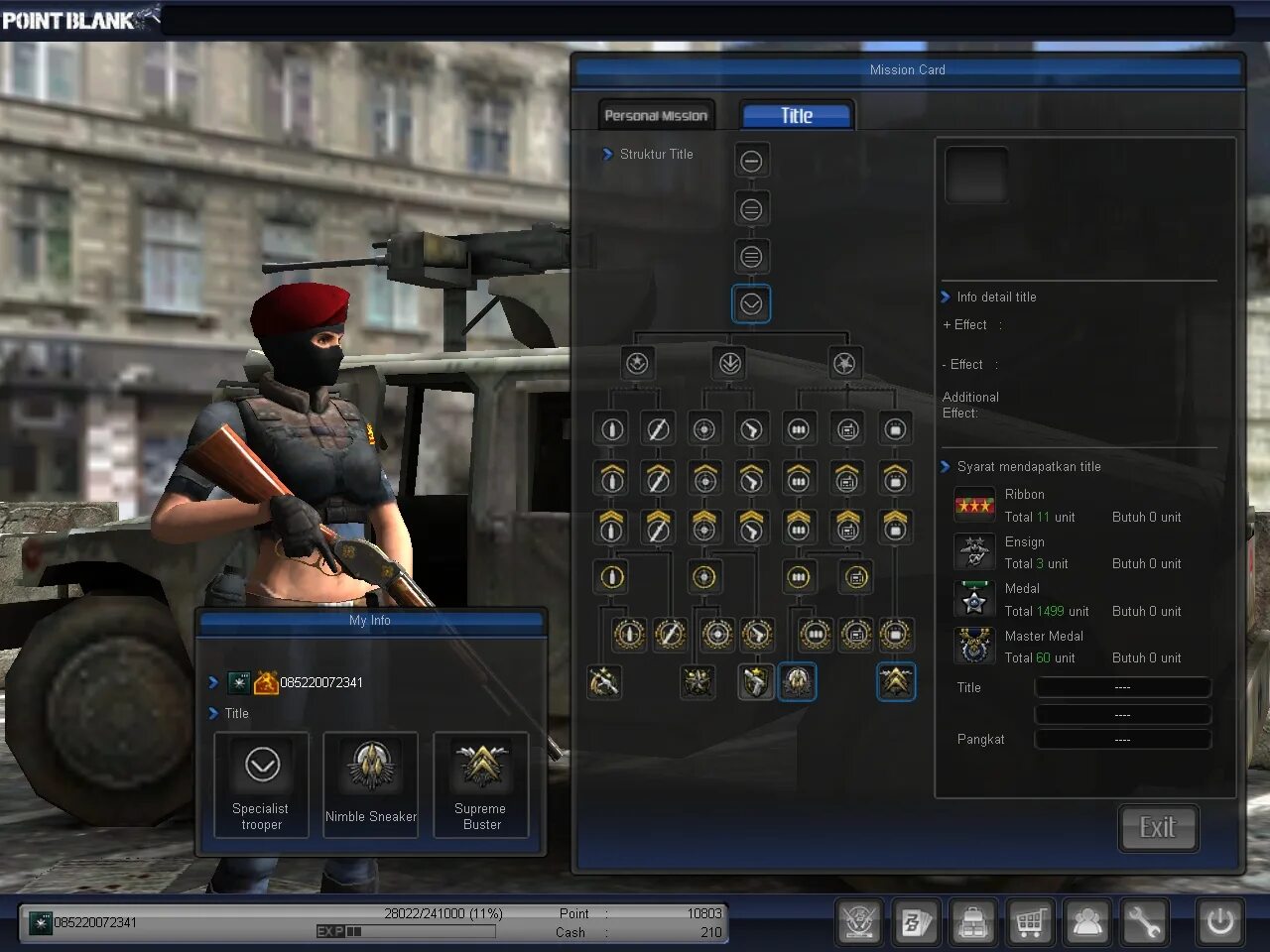
Task: Select the three-bar title node in tree
Action: point(751,257)
